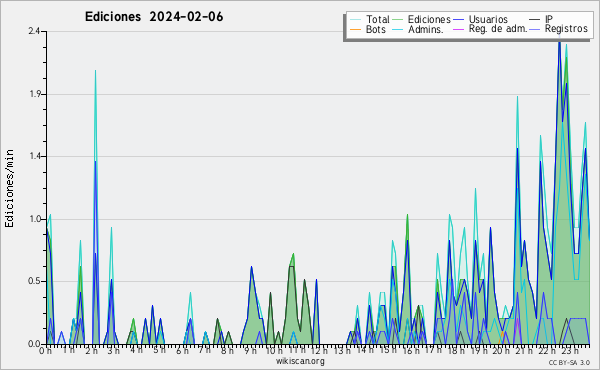Select the 'Total' legend entry

pos(378,19)
